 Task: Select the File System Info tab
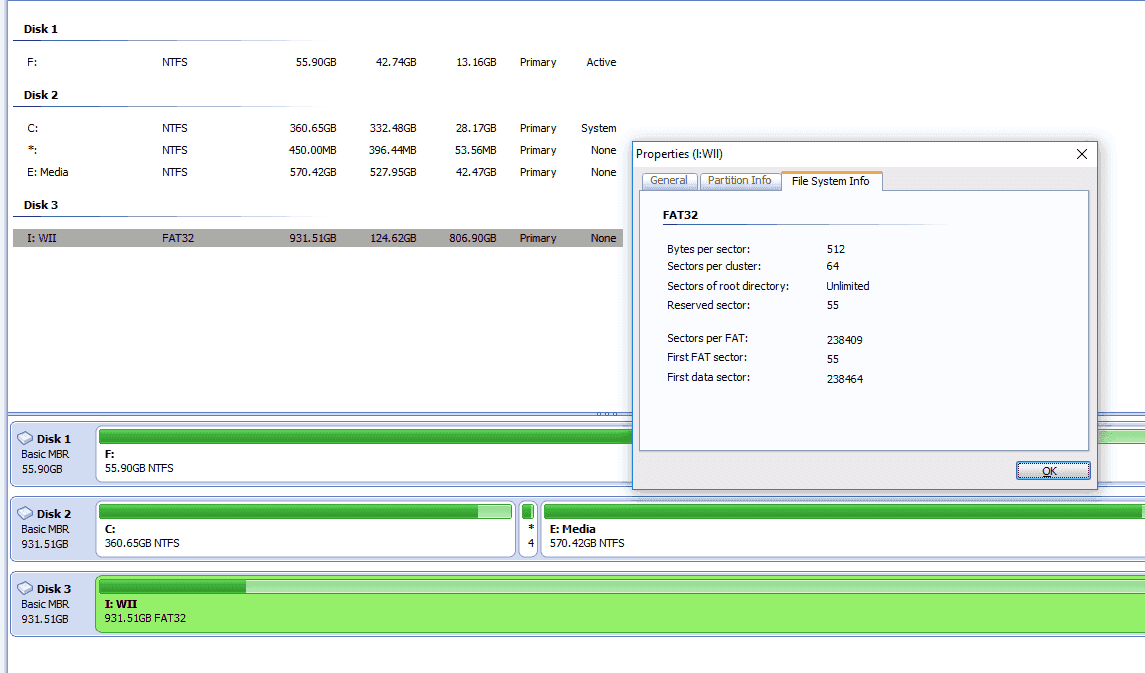[831, 181]
